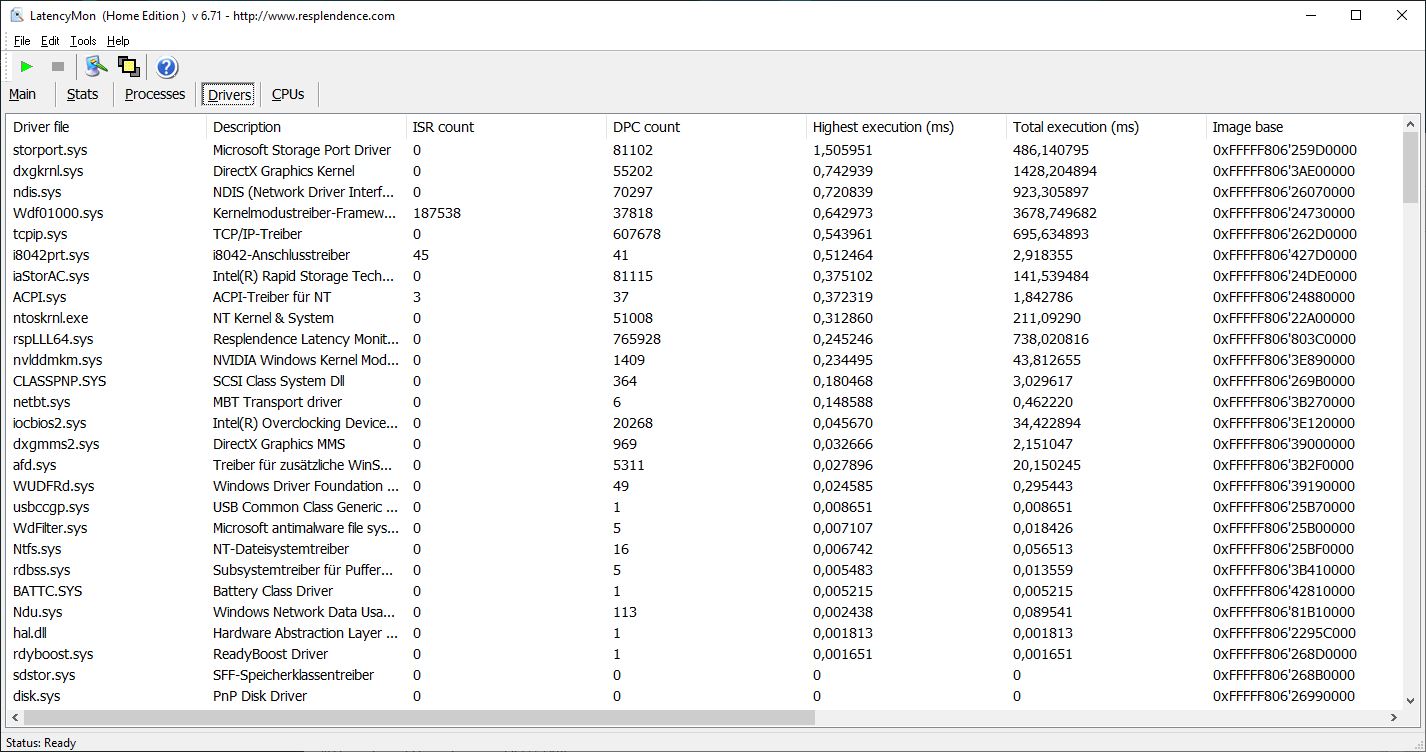This screenshot has width=1426, height=752.
Task: Click the horizontal scrollbar left arrow
Action: coord(15,718)
